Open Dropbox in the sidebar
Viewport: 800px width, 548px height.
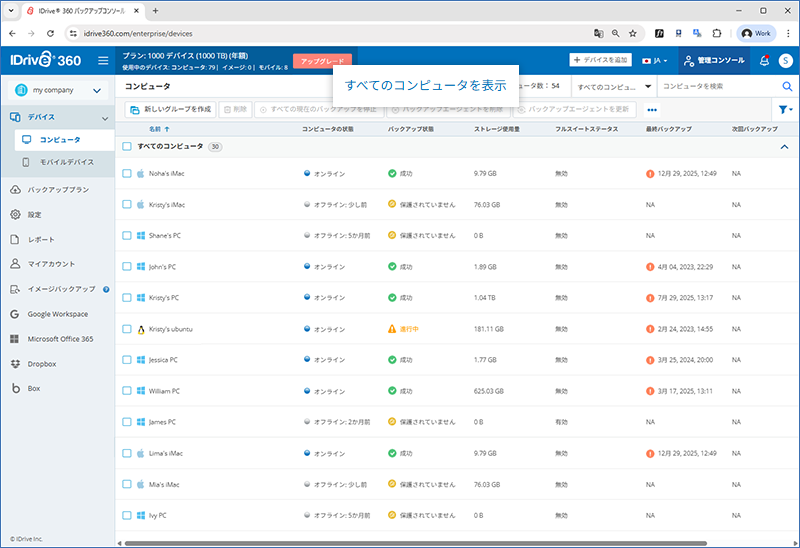[41, 363]
